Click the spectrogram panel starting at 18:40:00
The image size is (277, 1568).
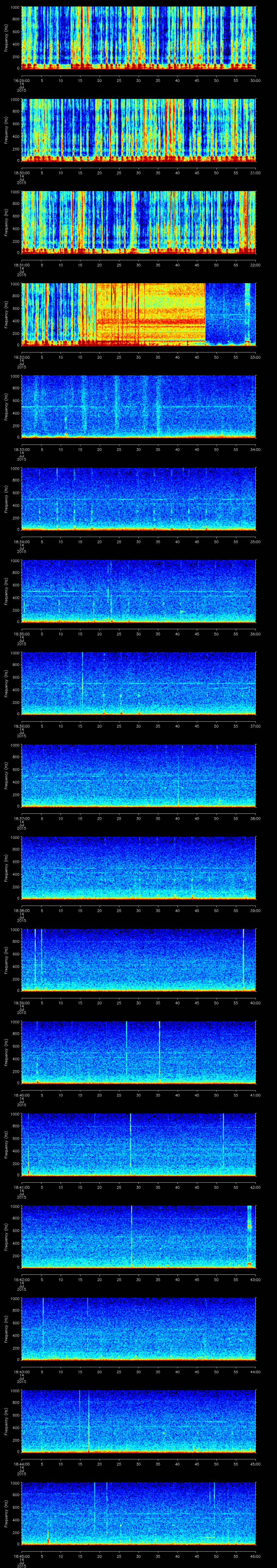pyautogui.click(x=138, y=1052)
